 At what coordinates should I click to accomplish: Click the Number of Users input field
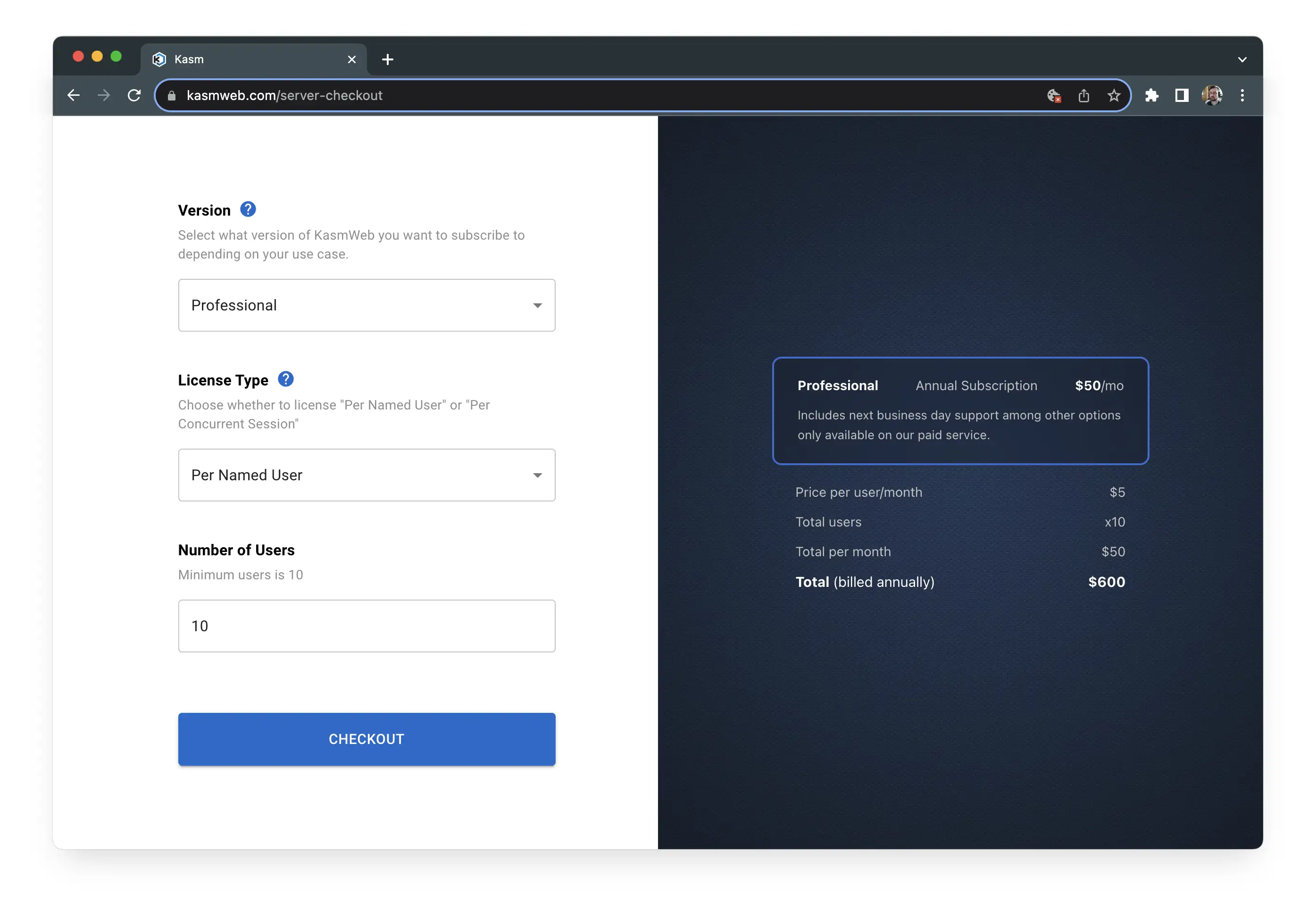click(x=366, y=626)
